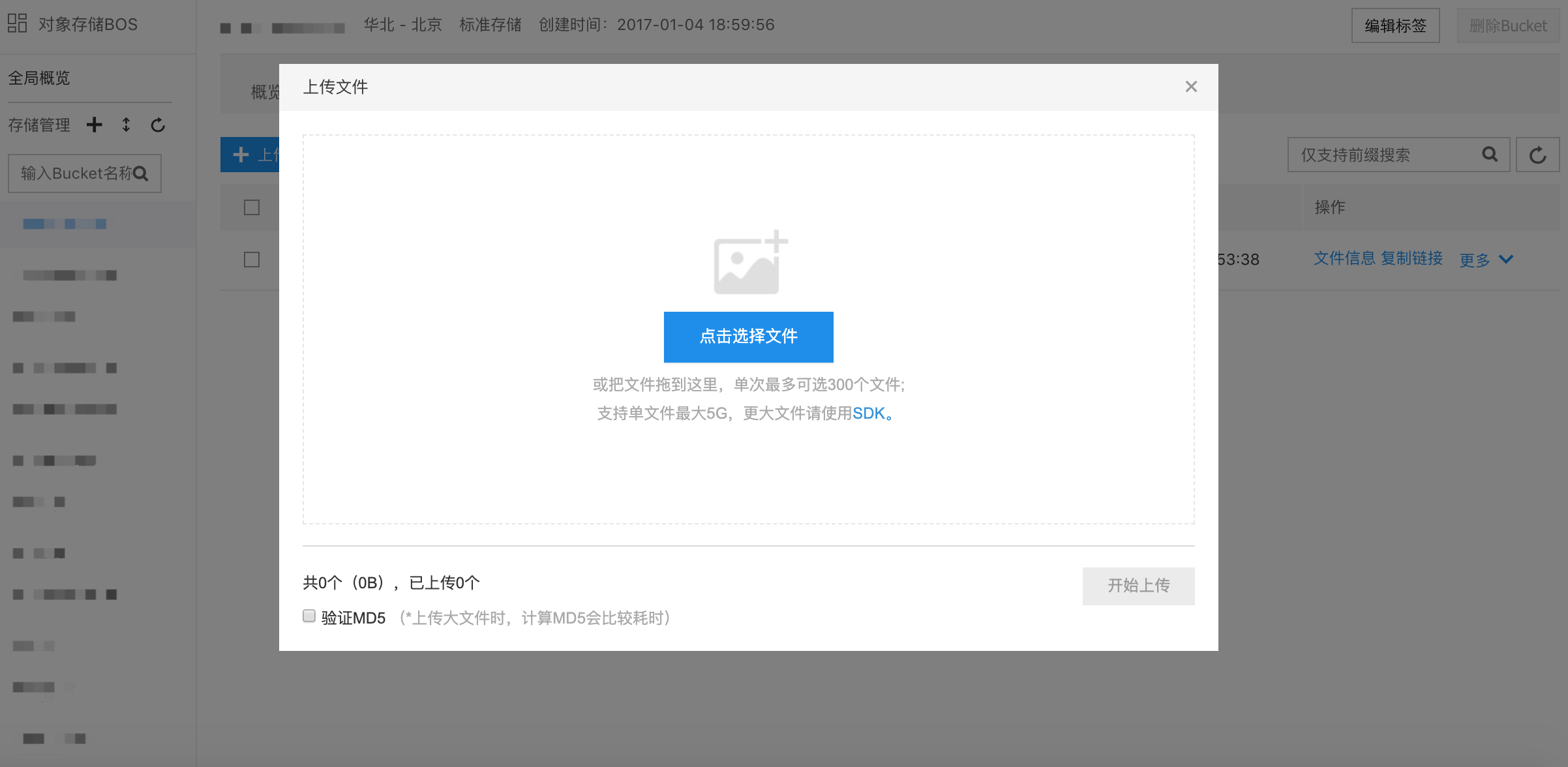Refresh the file list
Viewport: 1568px width, 767px height.
[1537, 155]
